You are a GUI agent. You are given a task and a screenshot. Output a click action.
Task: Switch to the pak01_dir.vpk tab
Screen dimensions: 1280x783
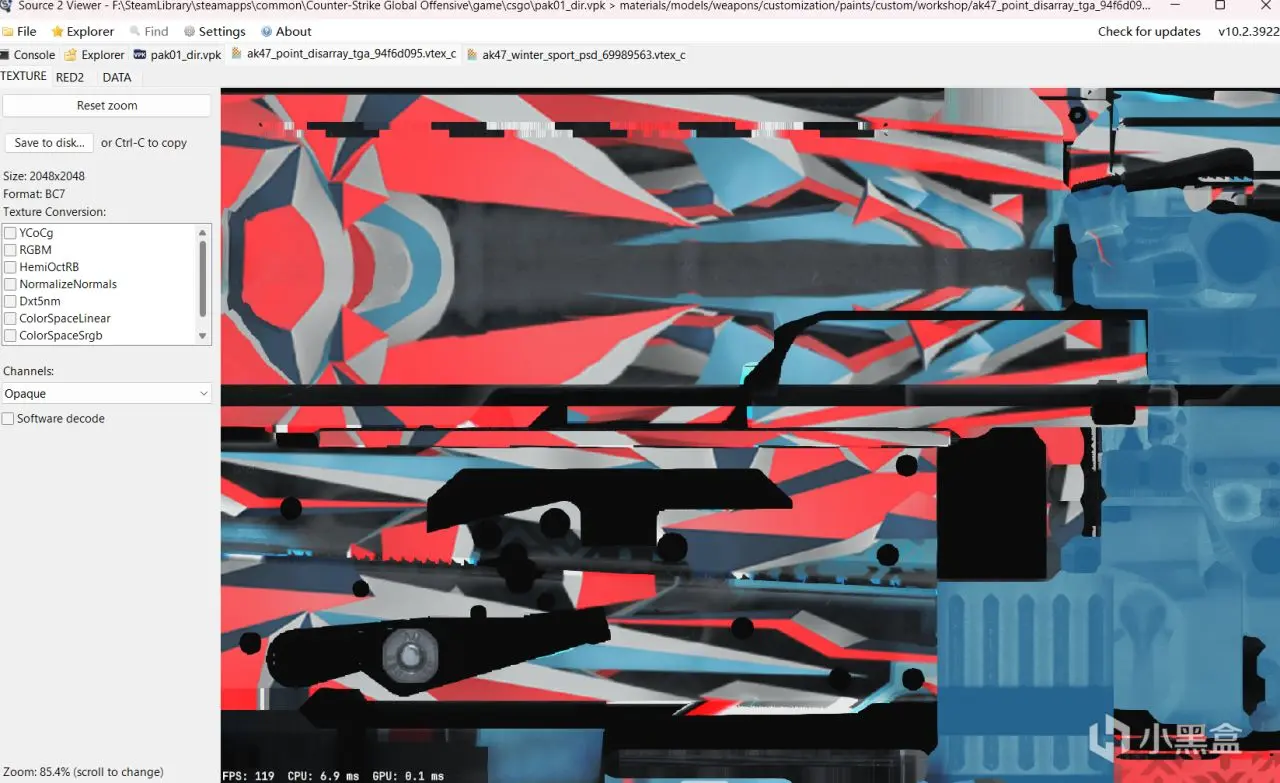coord(177,55)
